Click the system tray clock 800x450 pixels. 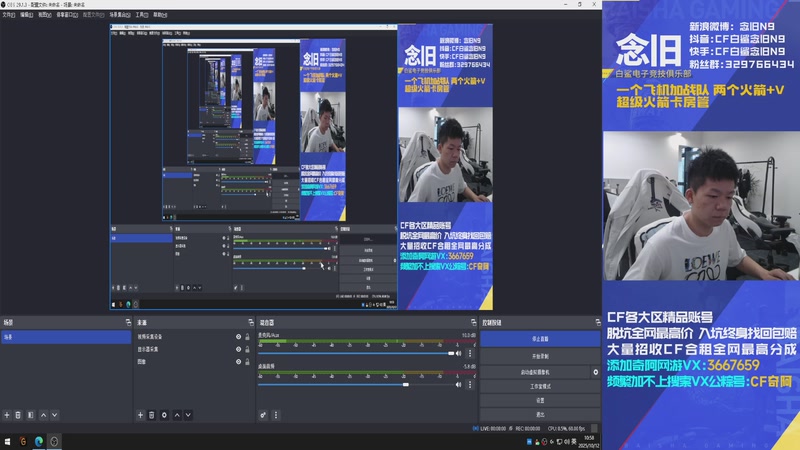point(589,442)
